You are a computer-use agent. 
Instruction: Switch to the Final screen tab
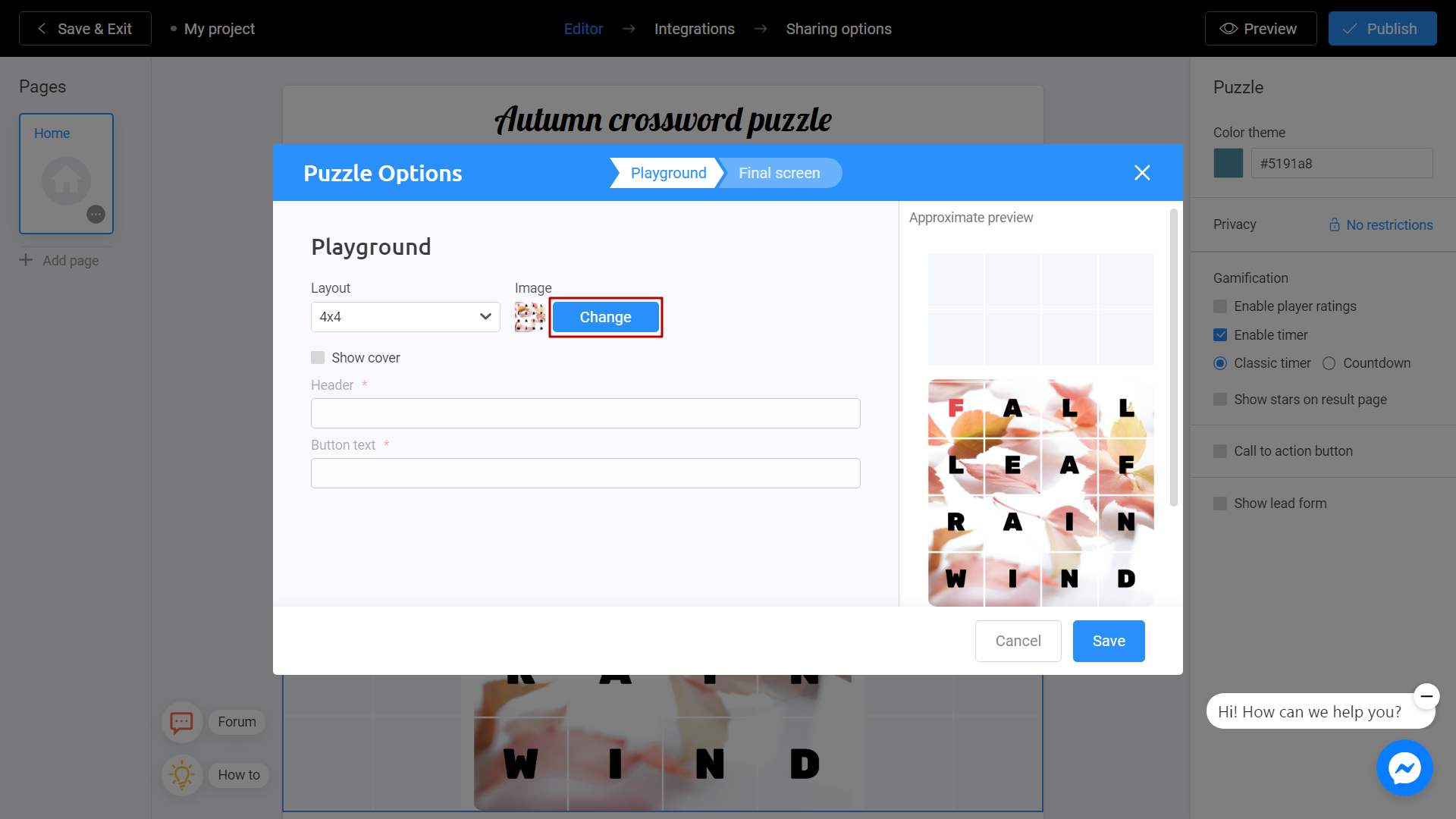779,173
